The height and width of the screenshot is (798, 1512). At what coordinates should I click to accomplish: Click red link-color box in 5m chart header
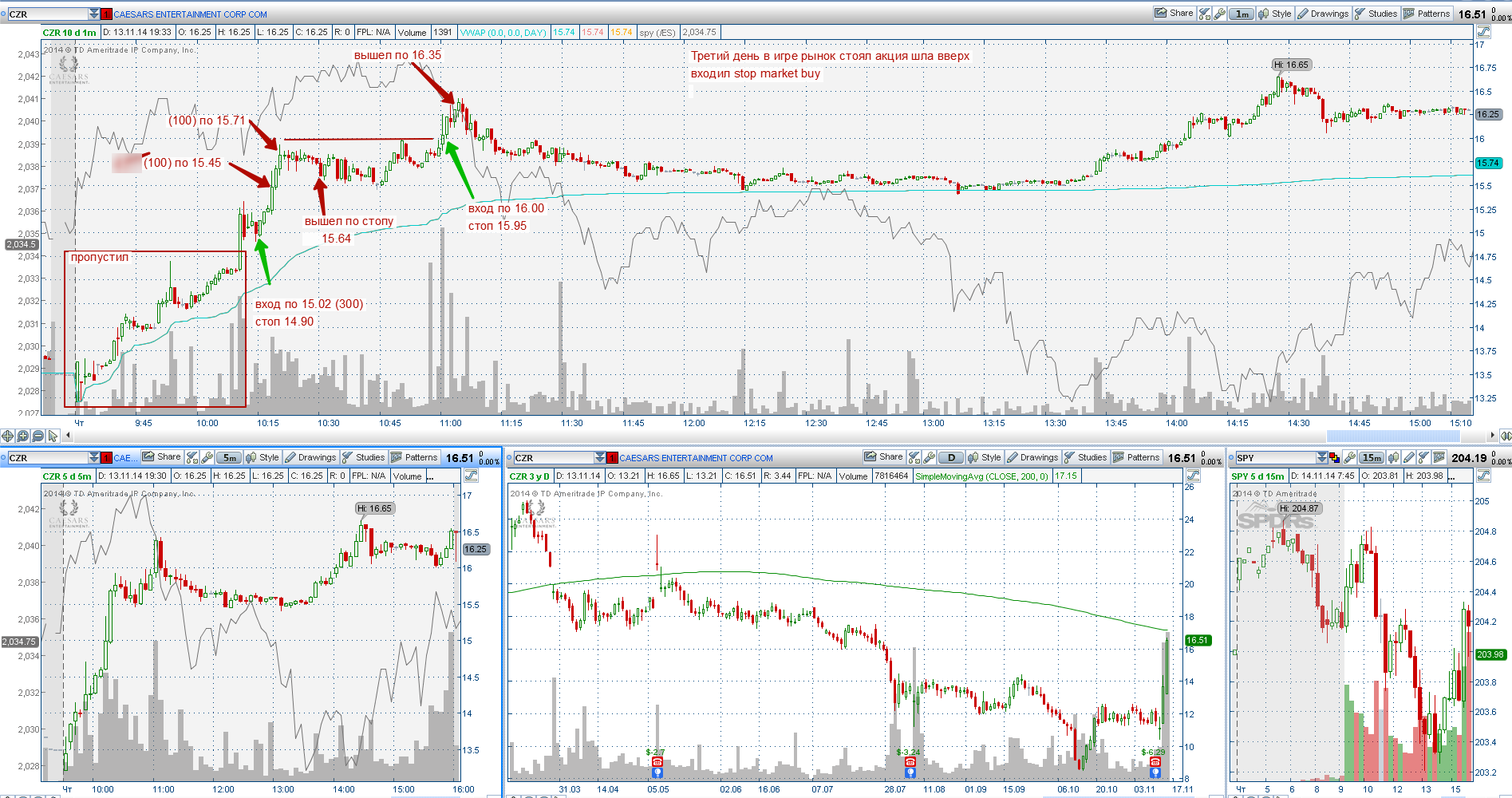[107, 457]
